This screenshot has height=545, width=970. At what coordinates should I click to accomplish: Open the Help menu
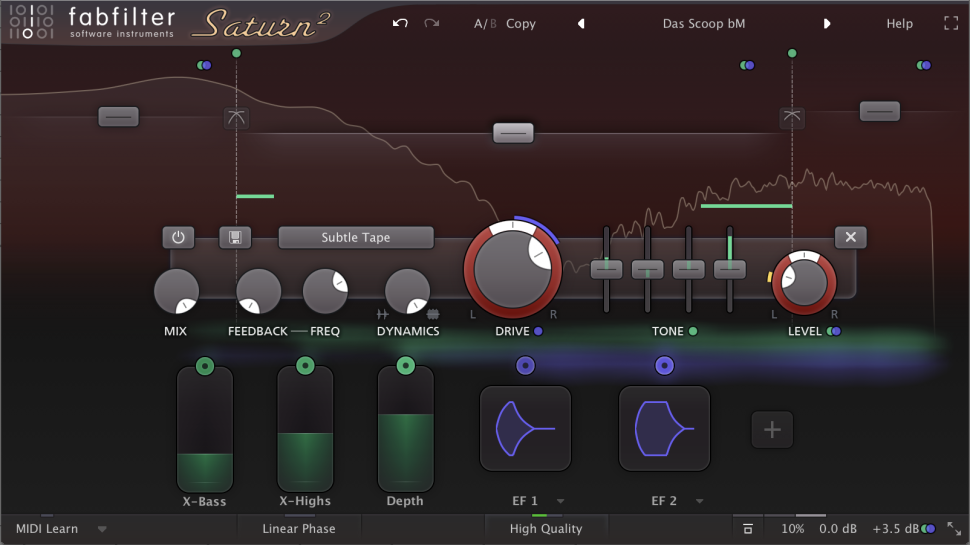pos(899,24)
